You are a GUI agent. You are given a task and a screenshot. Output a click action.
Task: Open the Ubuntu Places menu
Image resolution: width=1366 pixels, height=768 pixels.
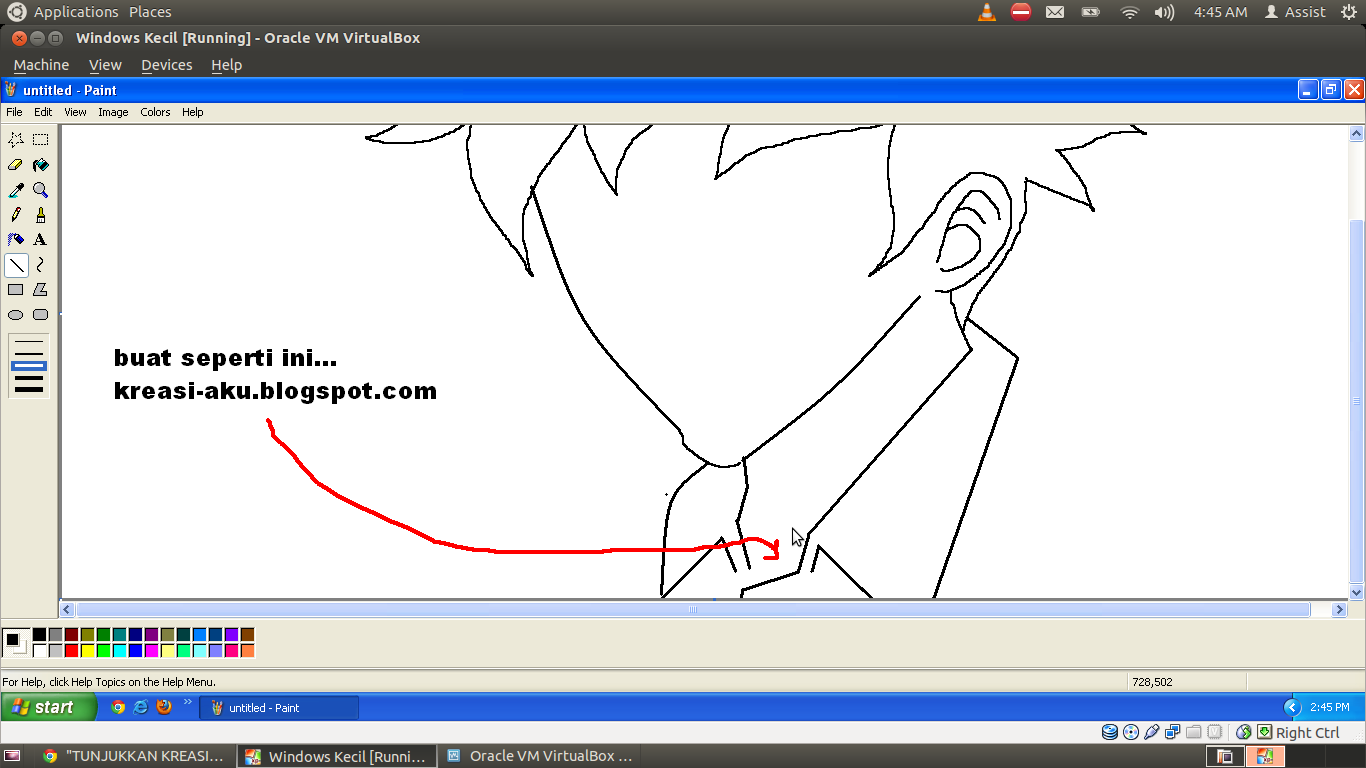pos(150,12)
